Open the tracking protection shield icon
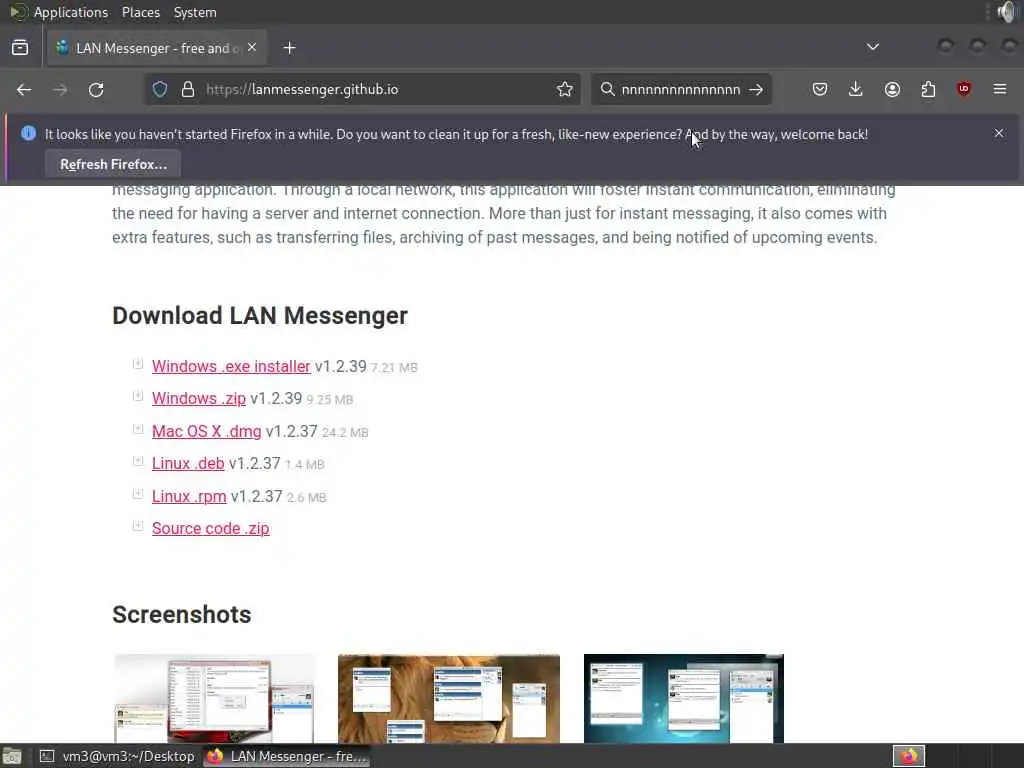The height and width of the screenshot is (768, 1024). click(x=160, y=89)
